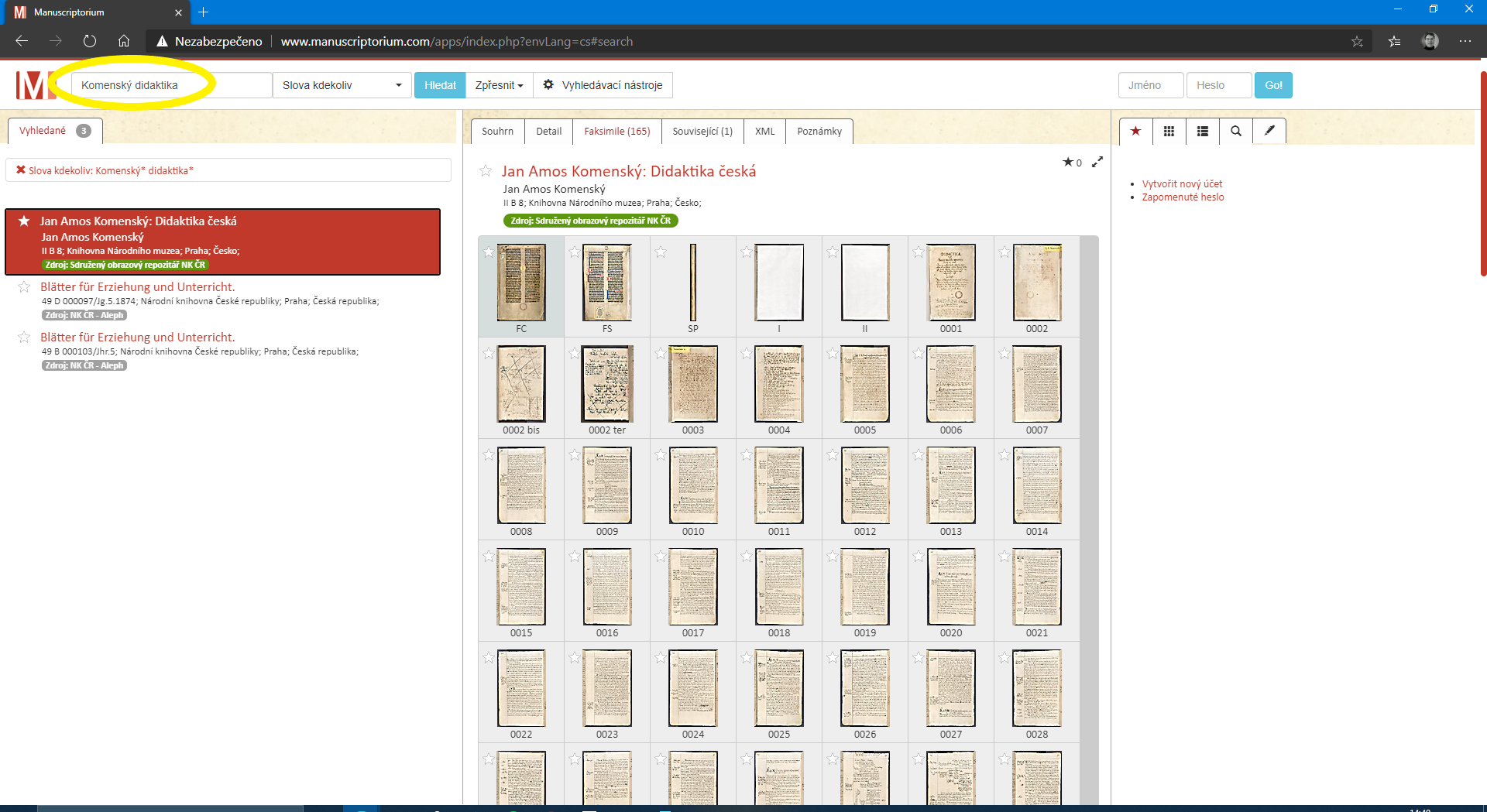Toggle favorite star on first Blätter für Erziehung result

24,287
